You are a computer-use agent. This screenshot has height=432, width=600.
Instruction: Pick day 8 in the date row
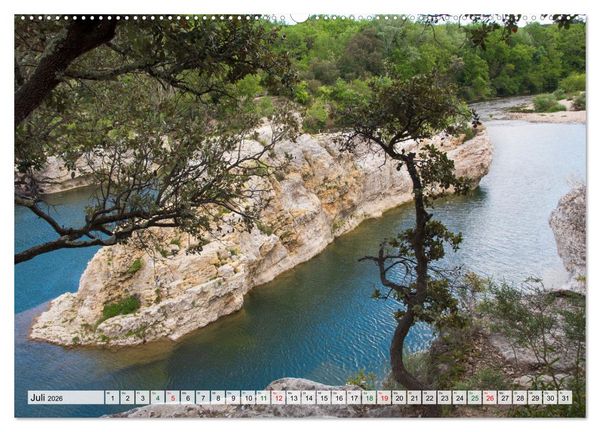(218, 398)
